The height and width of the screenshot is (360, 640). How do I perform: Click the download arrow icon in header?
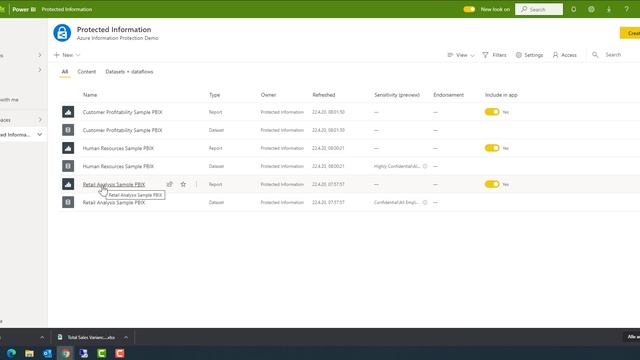(x=609, y=9)
